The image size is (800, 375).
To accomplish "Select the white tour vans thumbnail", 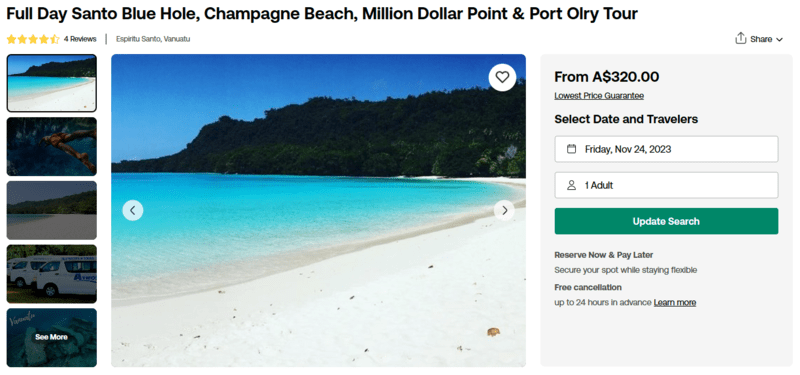I will [x=52, y=274].
